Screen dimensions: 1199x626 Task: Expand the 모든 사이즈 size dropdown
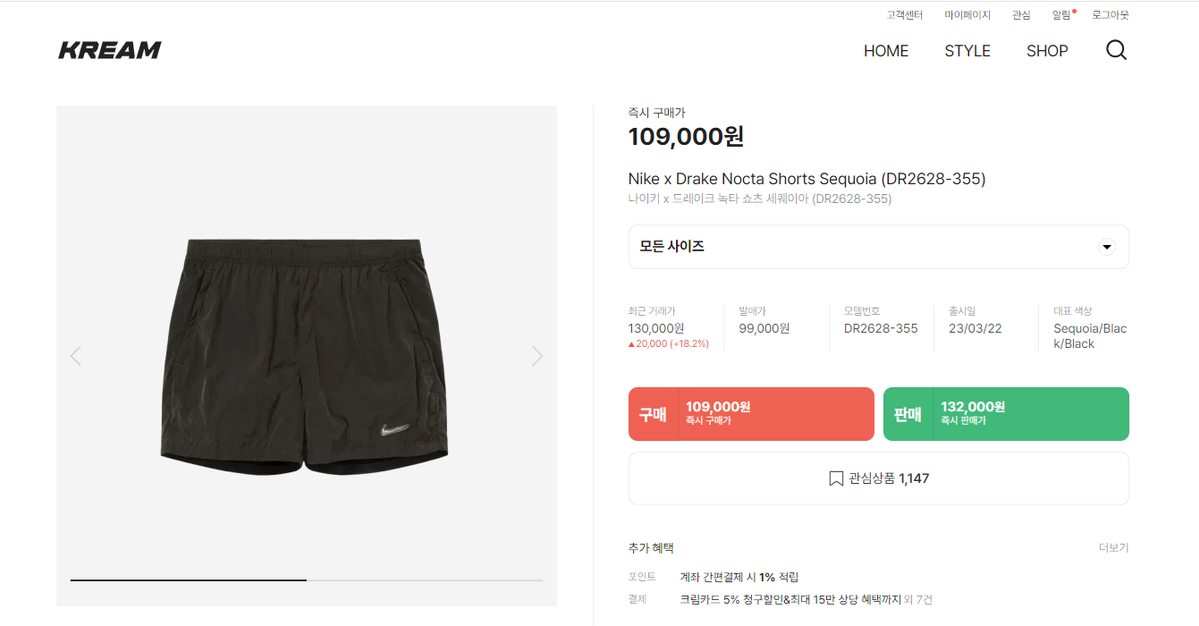(x=878, y=247)
